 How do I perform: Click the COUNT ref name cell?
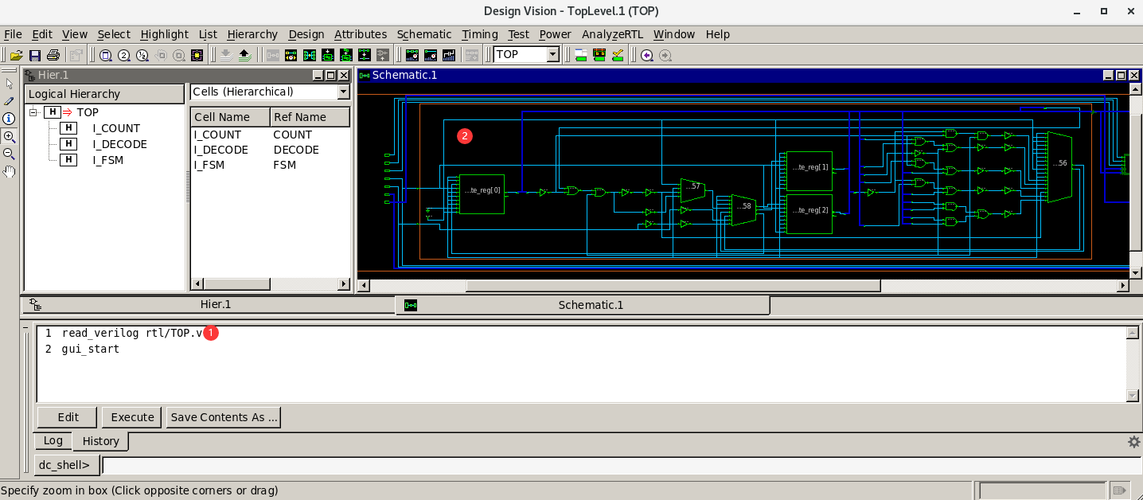[292, 135]
